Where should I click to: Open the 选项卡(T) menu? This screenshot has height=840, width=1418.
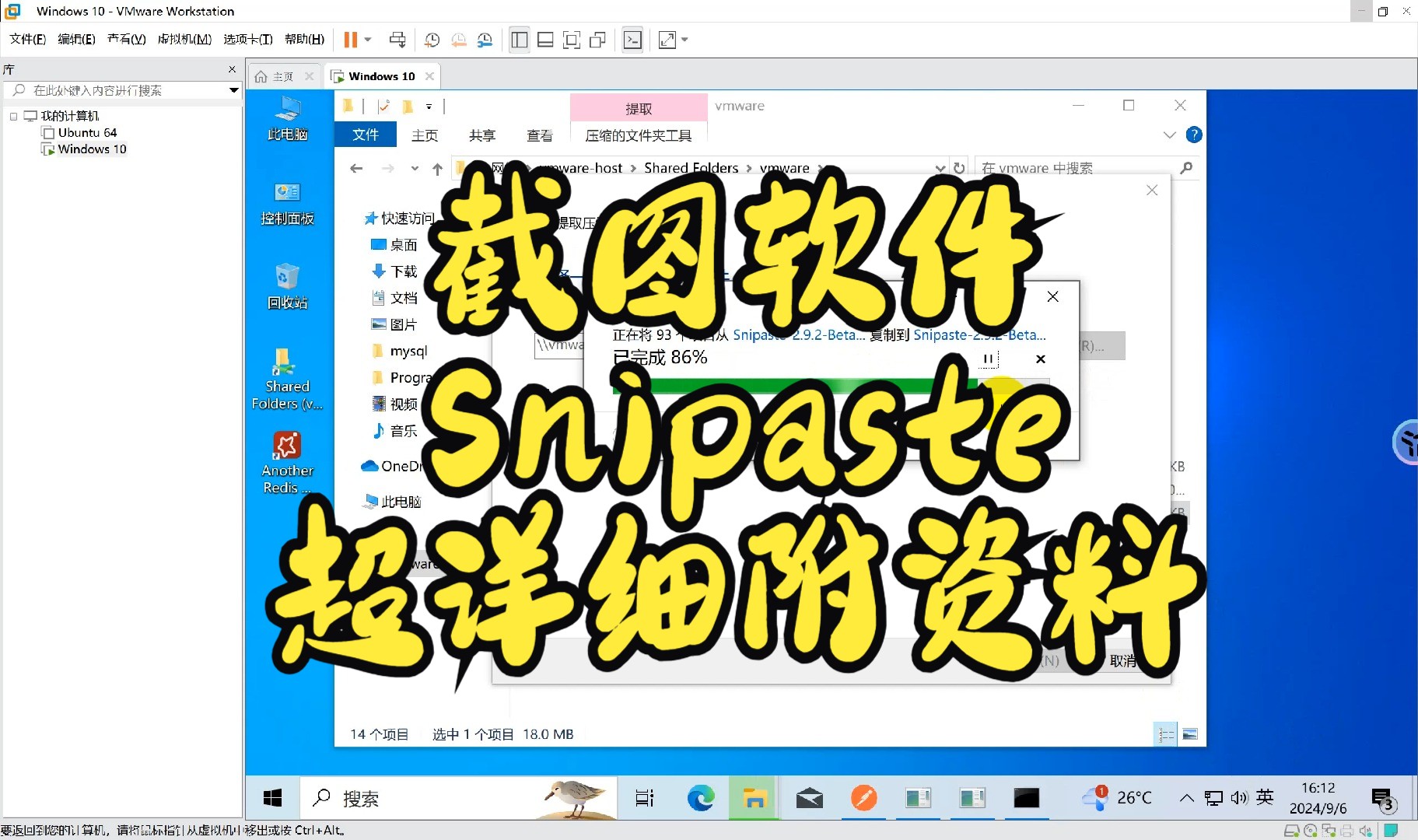click(247, 39)
